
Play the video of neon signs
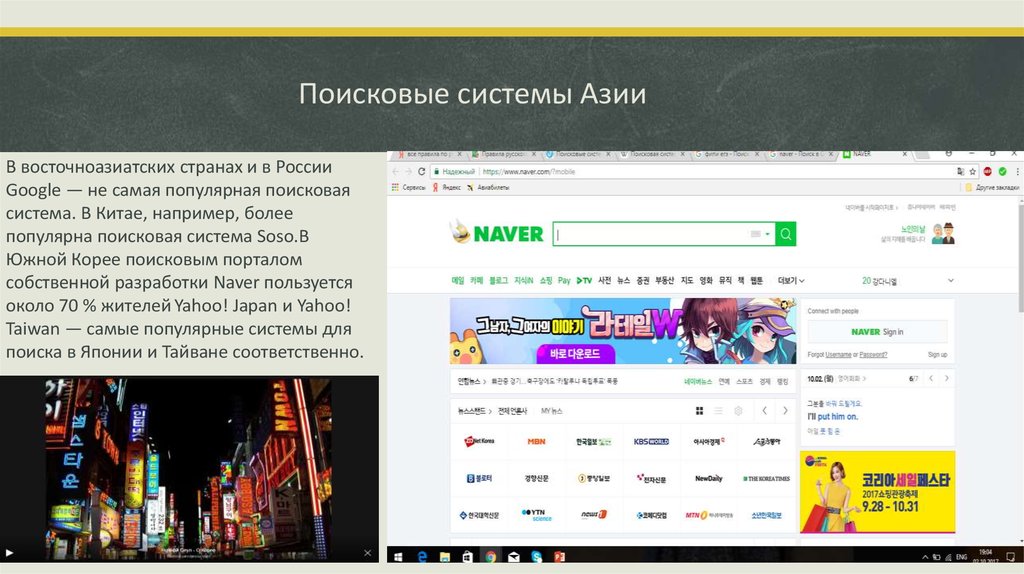[10, 552]
